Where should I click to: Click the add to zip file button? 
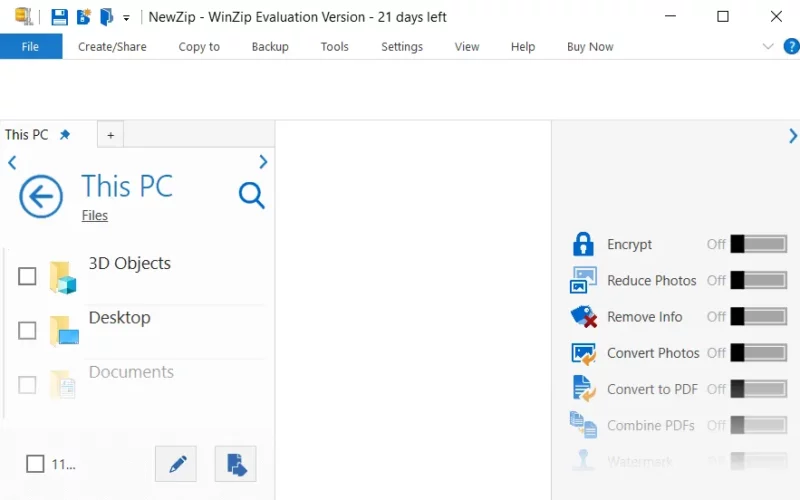click(x=235, y=464)
